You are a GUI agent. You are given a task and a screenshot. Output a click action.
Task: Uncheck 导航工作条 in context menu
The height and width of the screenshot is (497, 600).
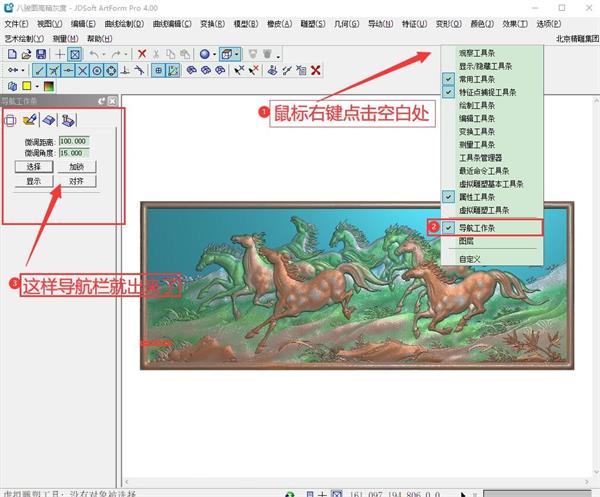pos(492,228)
